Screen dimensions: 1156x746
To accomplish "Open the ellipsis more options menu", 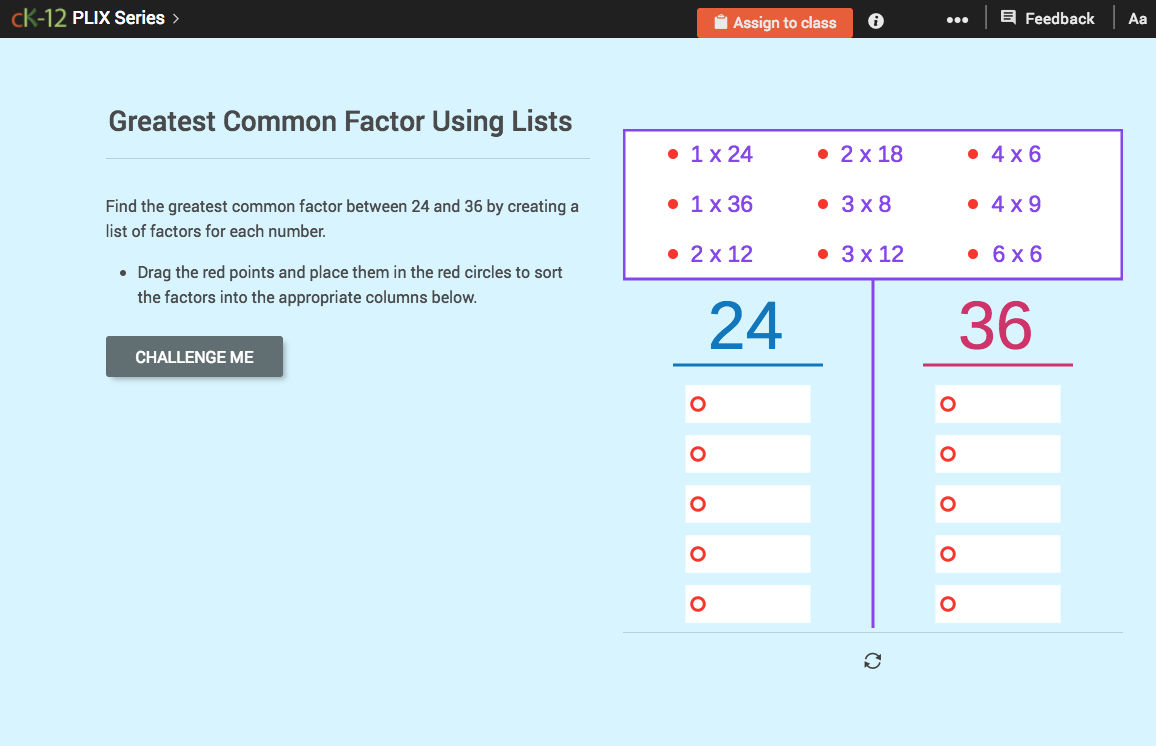I will (x=957, y=19).
